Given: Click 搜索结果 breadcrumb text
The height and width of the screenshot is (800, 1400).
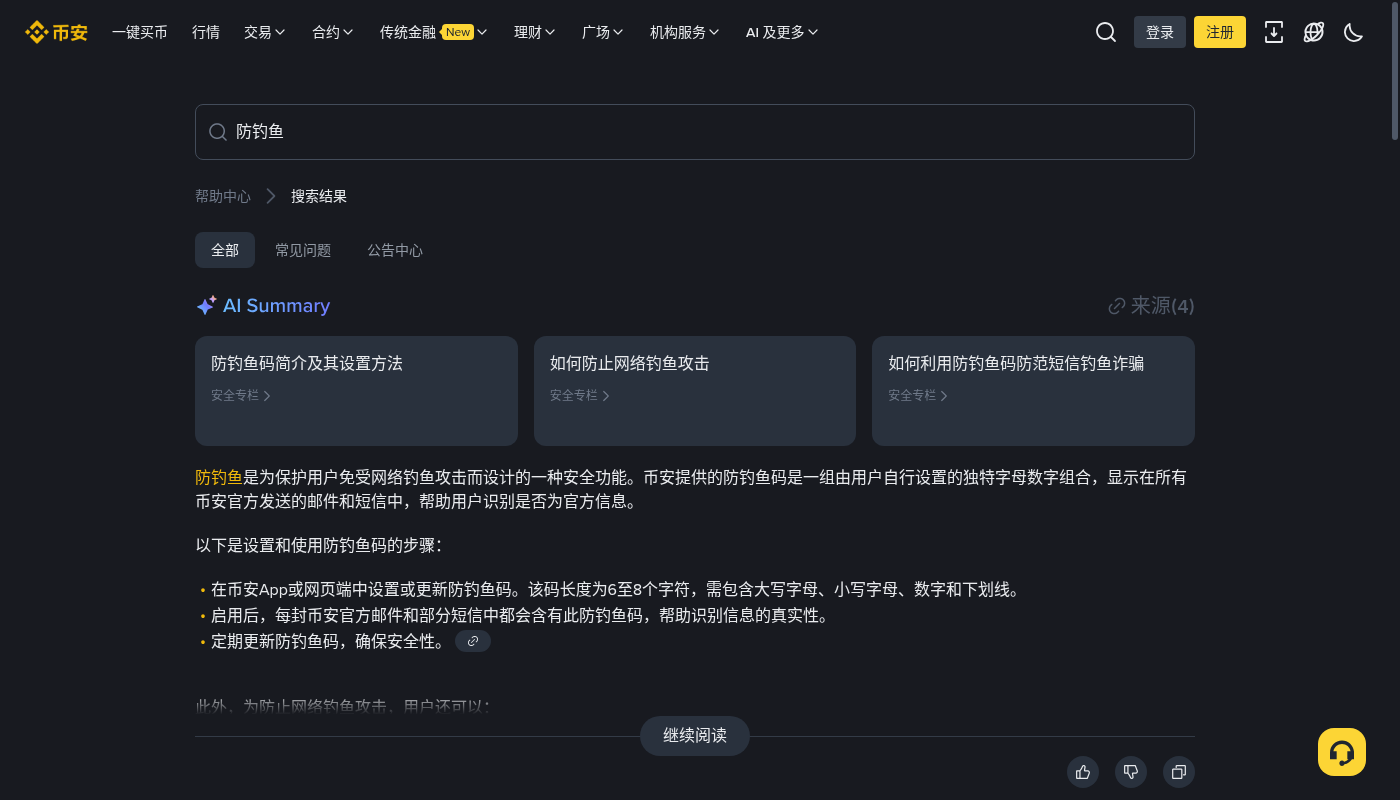Looking at the screenshot, I should [319, 196].
